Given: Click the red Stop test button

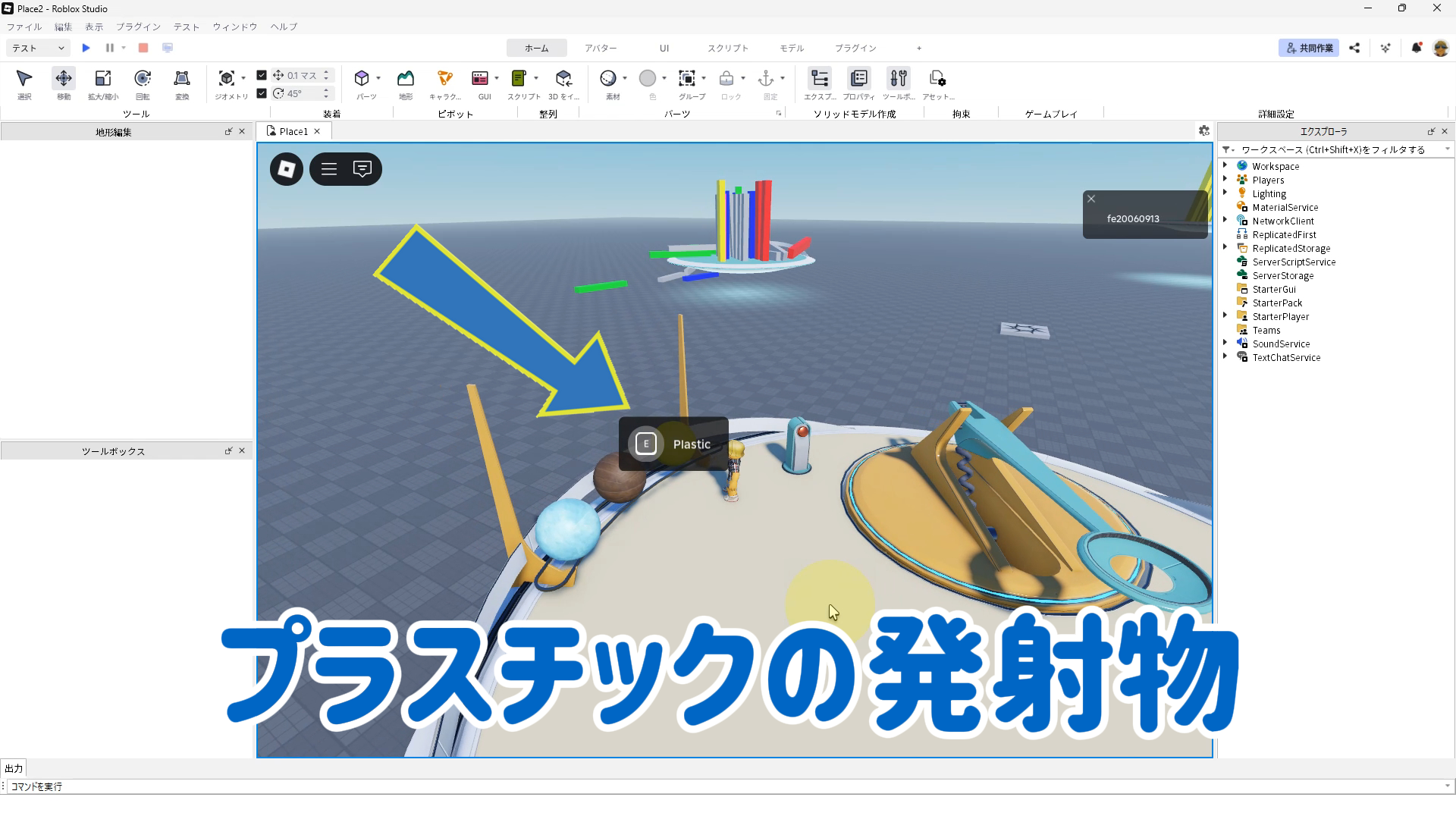Looking at the screenshot, I should pos(143,48).
